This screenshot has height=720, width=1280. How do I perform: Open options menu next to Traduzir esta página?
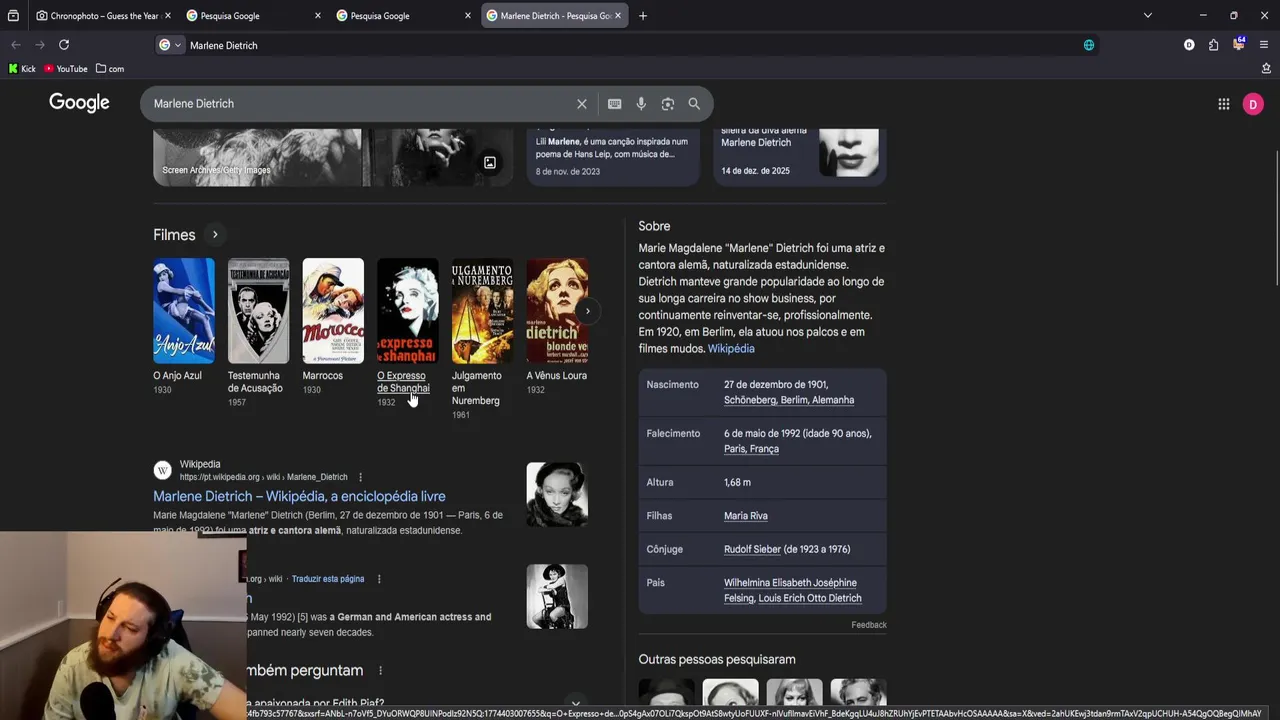coord(379,579)
